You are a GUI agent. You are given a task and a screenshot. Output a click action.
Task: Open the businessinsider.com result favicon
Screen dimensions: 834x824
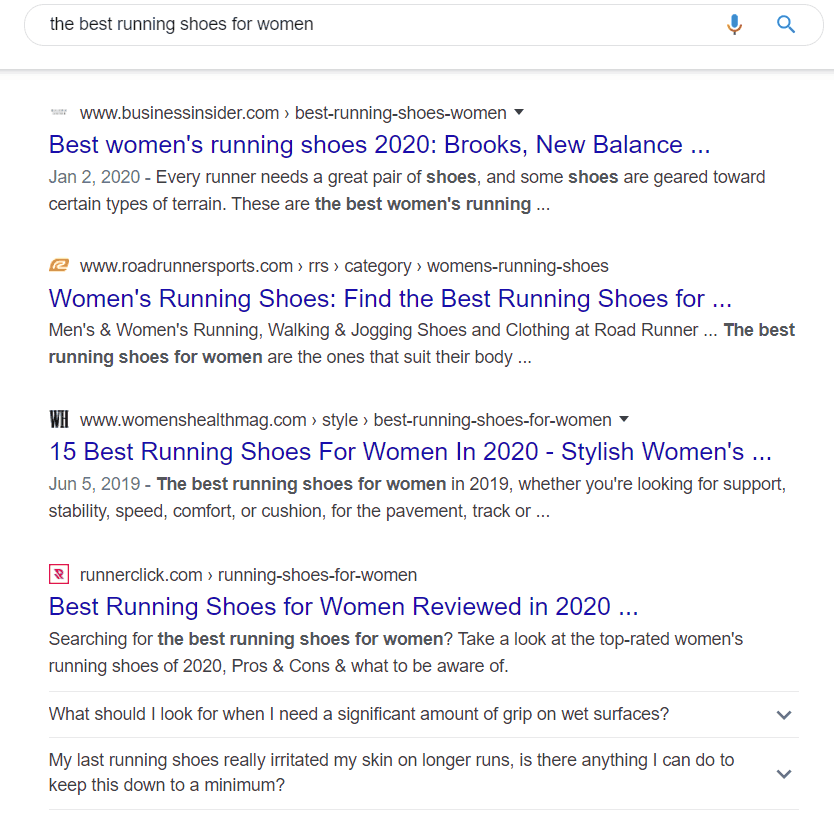[59, 112]
